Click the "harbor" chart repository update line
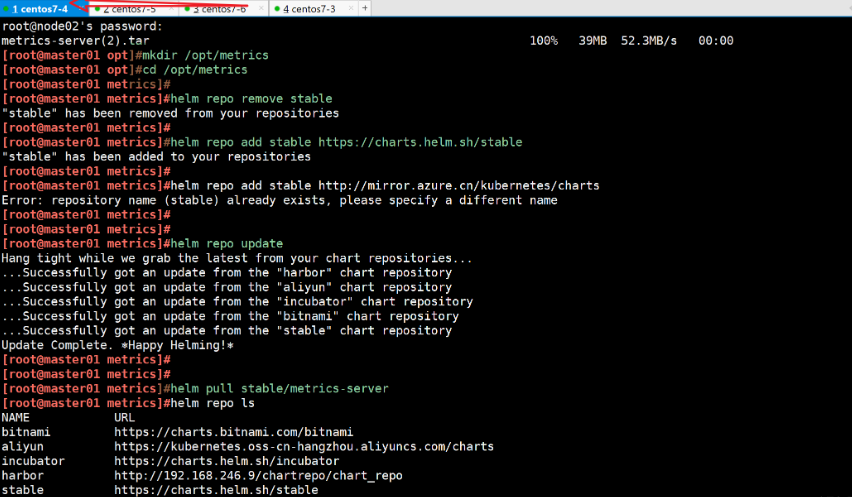This screenshot has height=497, width=852. [x=227, y=273]
